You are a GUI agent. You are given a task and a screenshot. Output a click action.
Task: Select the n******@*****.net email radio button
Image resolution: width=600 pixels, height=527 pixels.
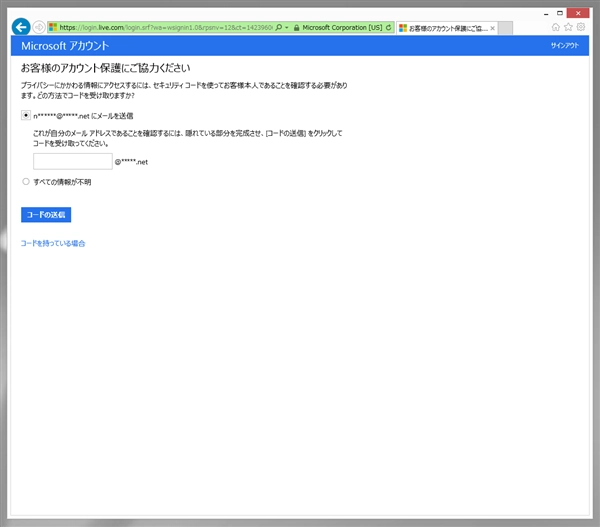point(26,115)
